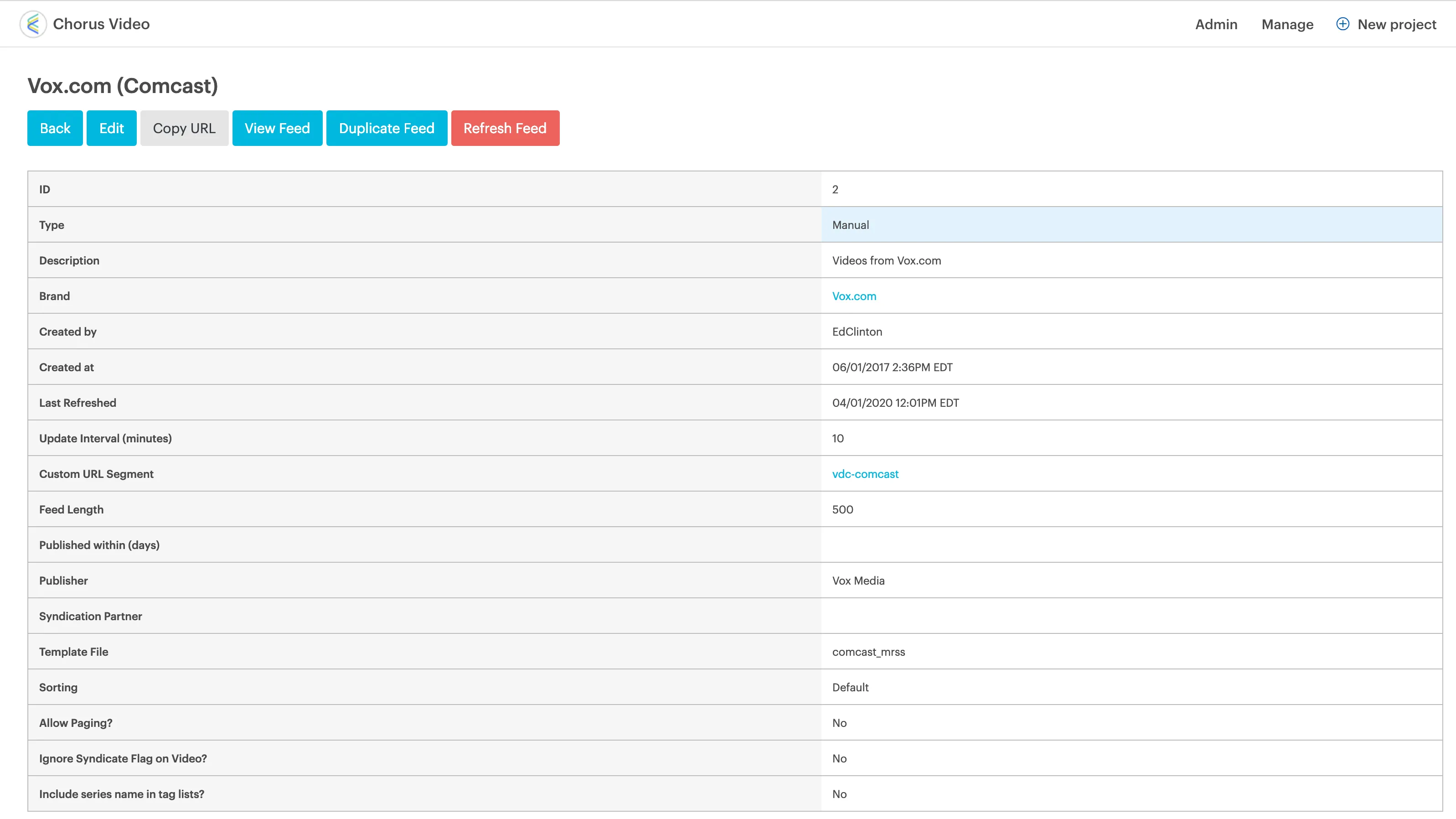Copy the feed URL
This screenshot has height=819, width=1456.
click(184, 129)
